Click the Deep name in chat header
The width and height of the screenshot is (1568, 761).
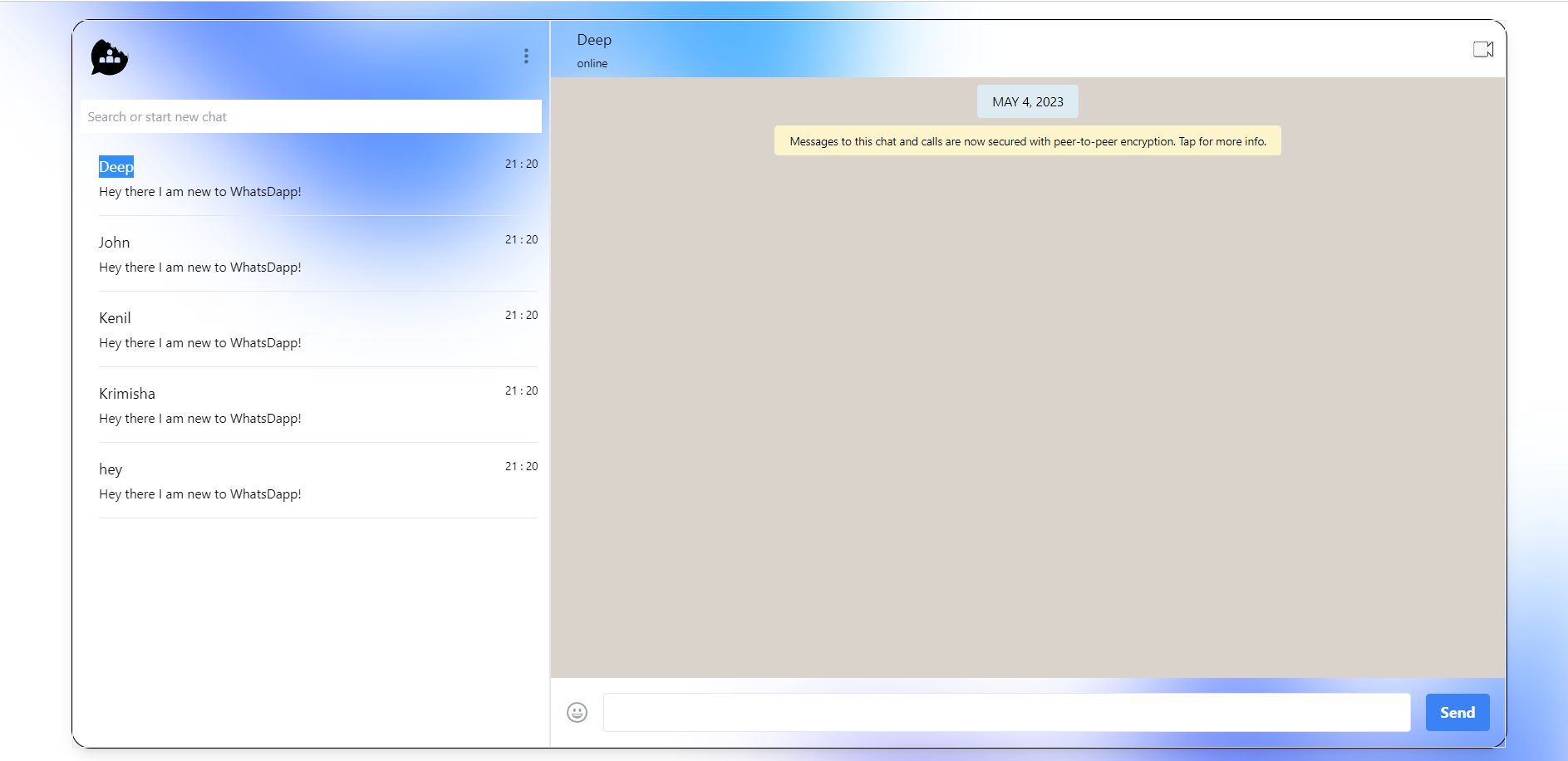[594, 40]
